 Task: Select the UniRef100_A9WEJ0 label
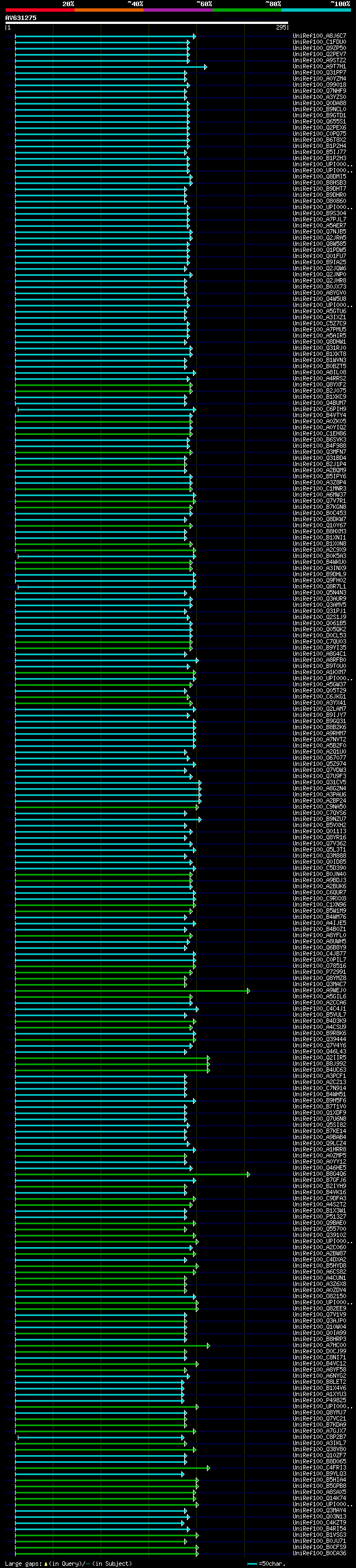pos(319,991)
